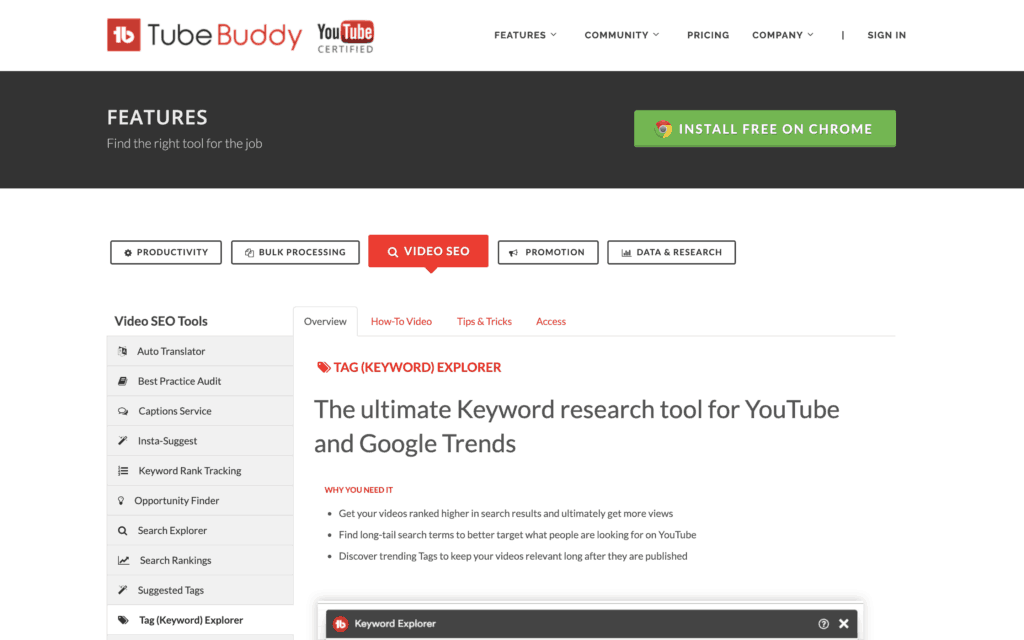Click the 'Find long-tail search terms' bullet
Image resolution: width=1024 pixels, height=640 pixels.
(x=517, y=535)
